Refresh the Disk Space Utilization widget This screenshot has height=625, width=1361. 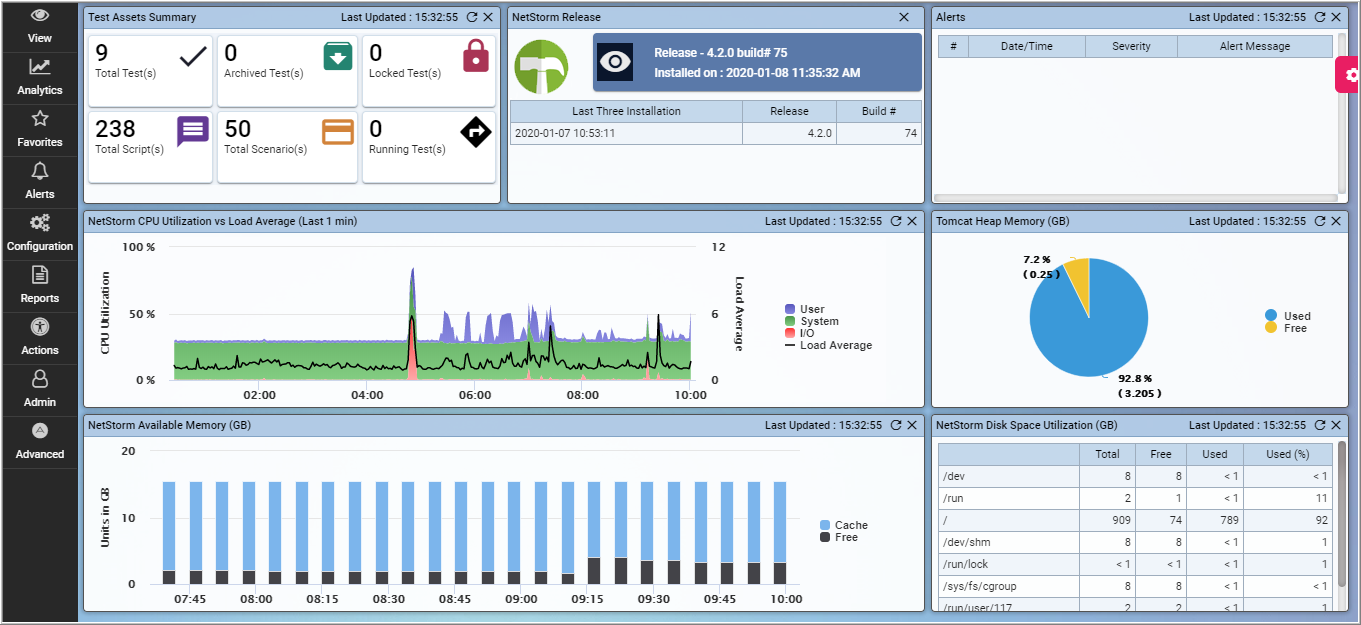(x=1320, y=425)
